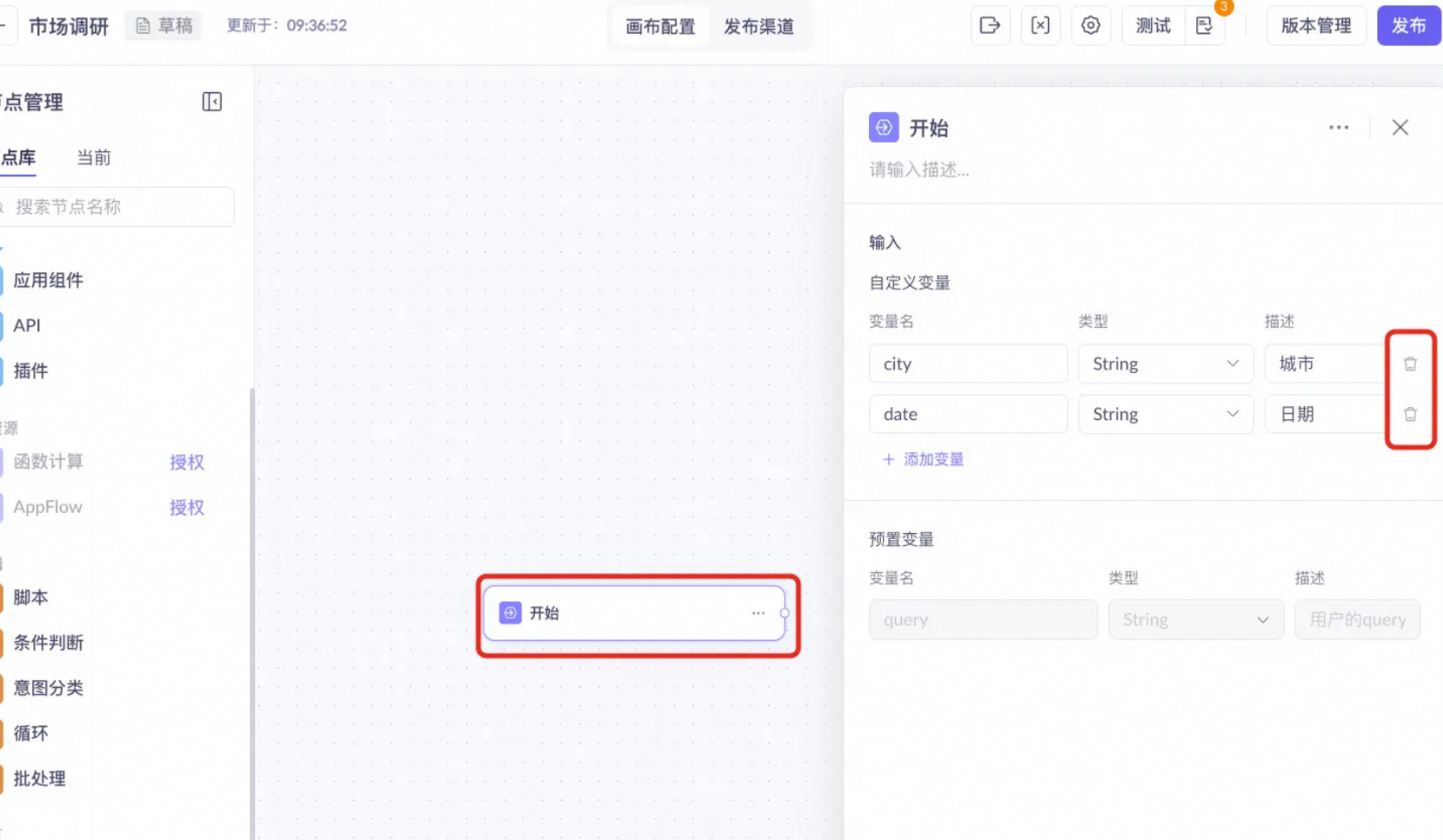Click 授权 link next to 函数计算
Screen dimensions: 1443x840
187,462
